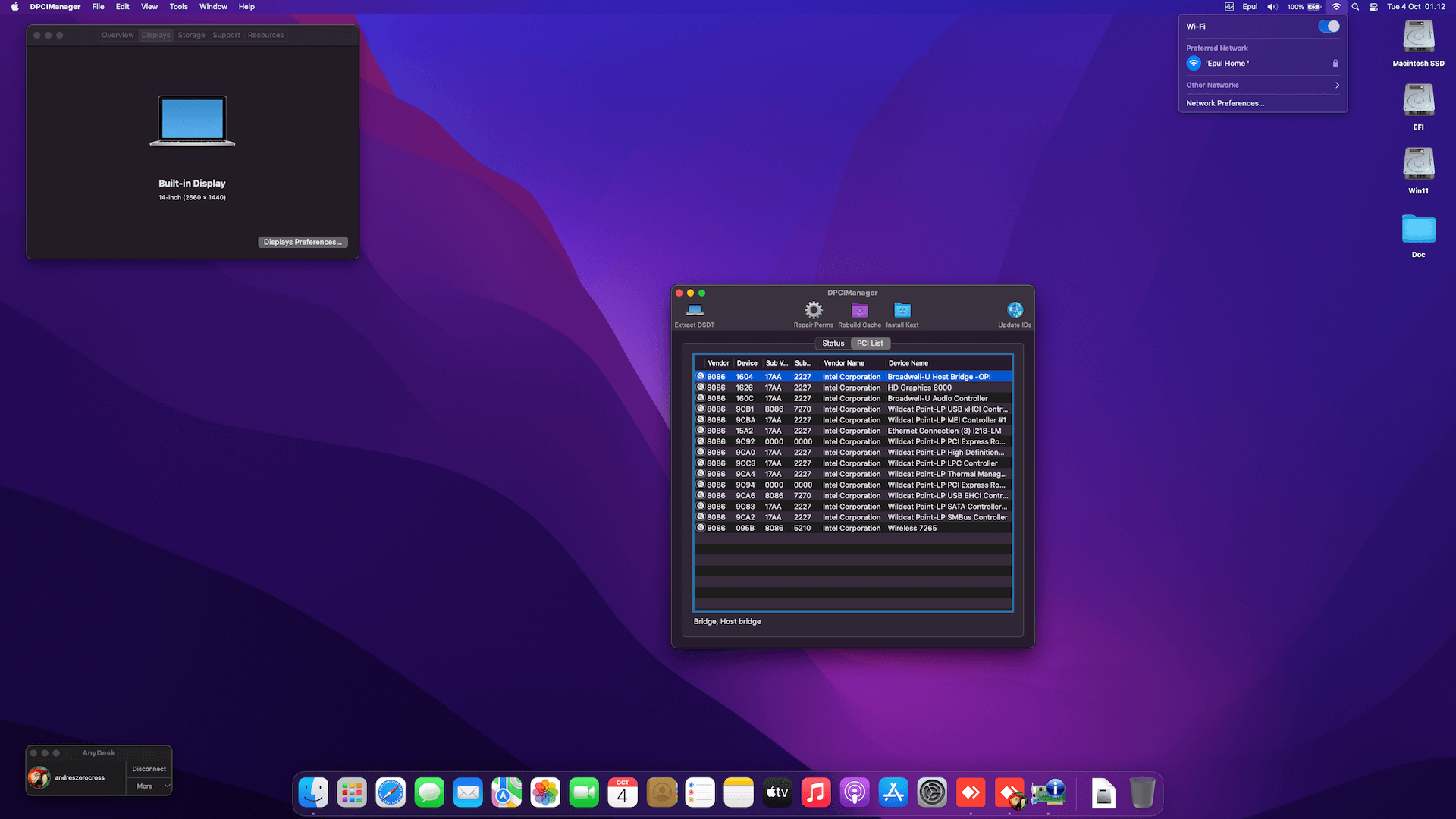Select the HD Graphics 6000 row
The image size is (1456, 819).
click(x=853, y=388)
